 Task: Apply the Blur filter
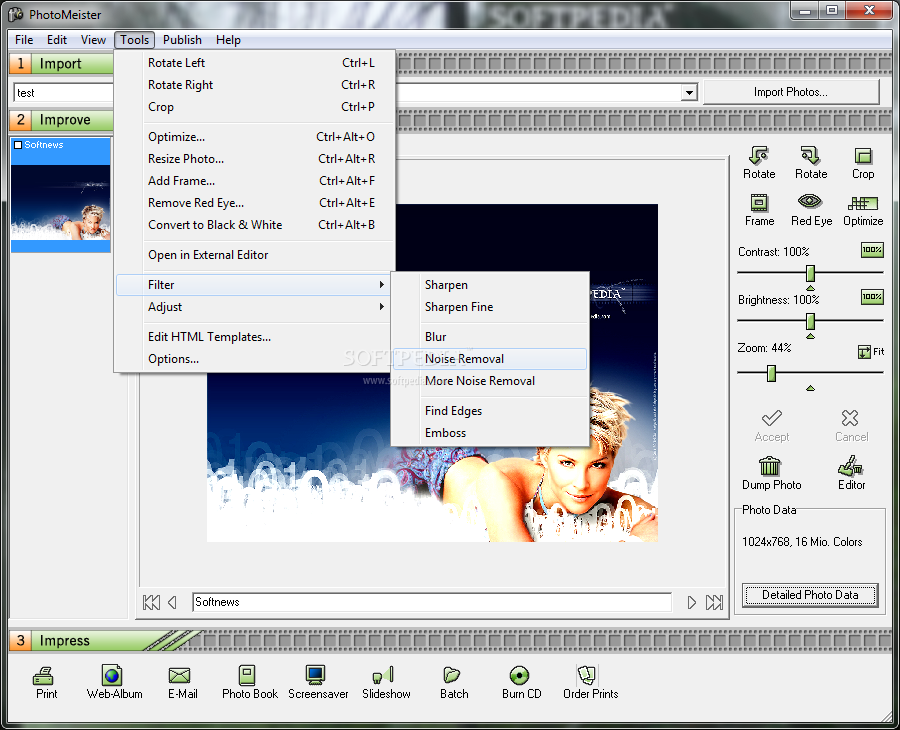click(490, 337)
